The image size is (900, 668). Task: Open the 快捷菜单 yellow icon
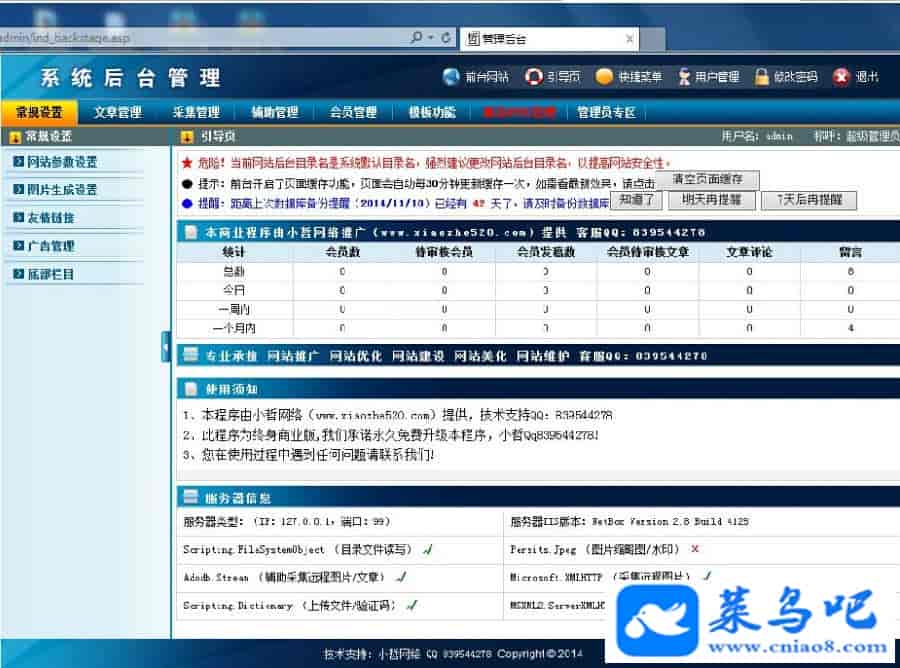[604, 77]
